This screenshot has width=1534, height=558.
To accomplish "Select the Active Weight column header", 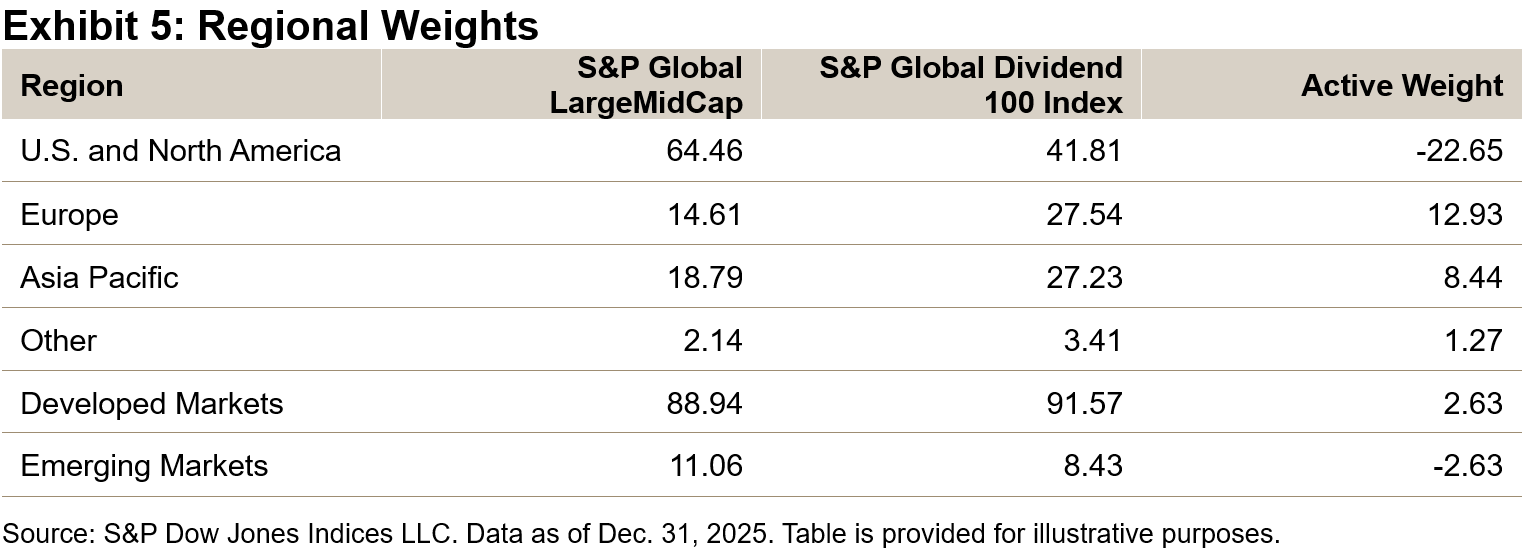I will click(1401, 86).
